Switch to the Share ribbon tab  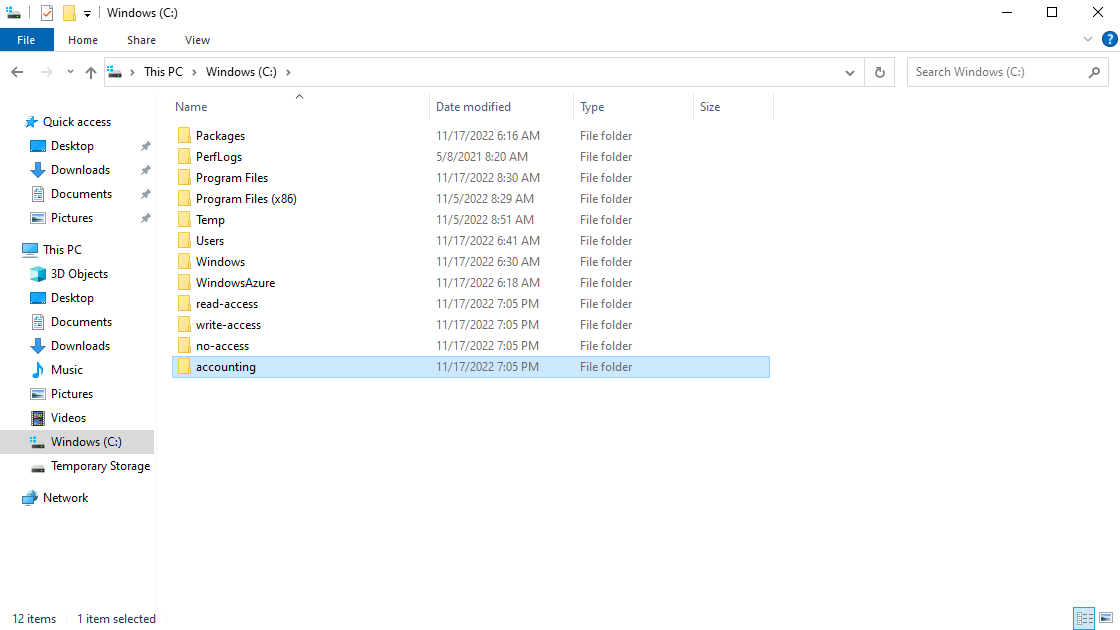tap(141, 40)
